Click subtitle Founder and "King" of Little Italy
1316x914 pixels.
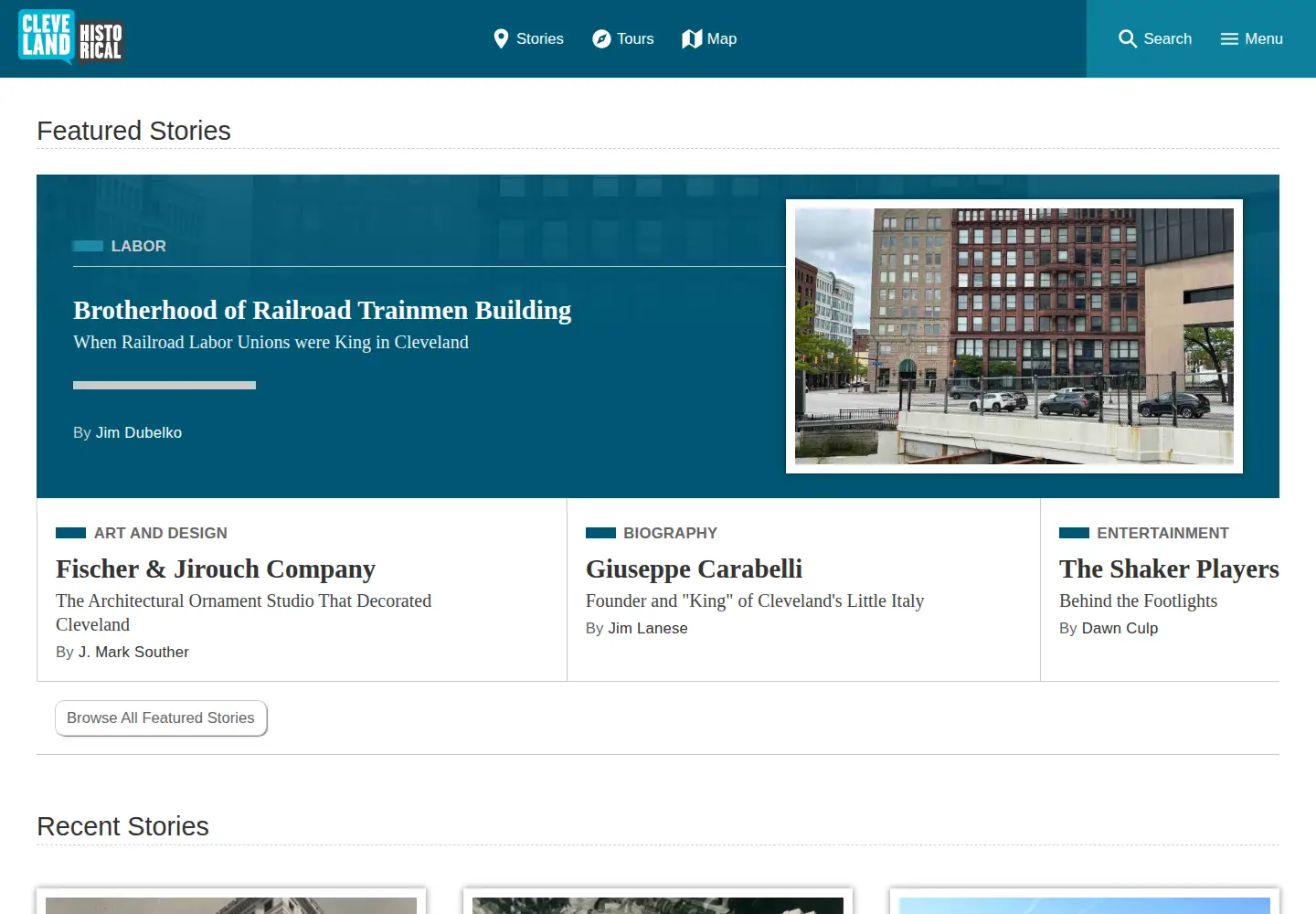755,600
